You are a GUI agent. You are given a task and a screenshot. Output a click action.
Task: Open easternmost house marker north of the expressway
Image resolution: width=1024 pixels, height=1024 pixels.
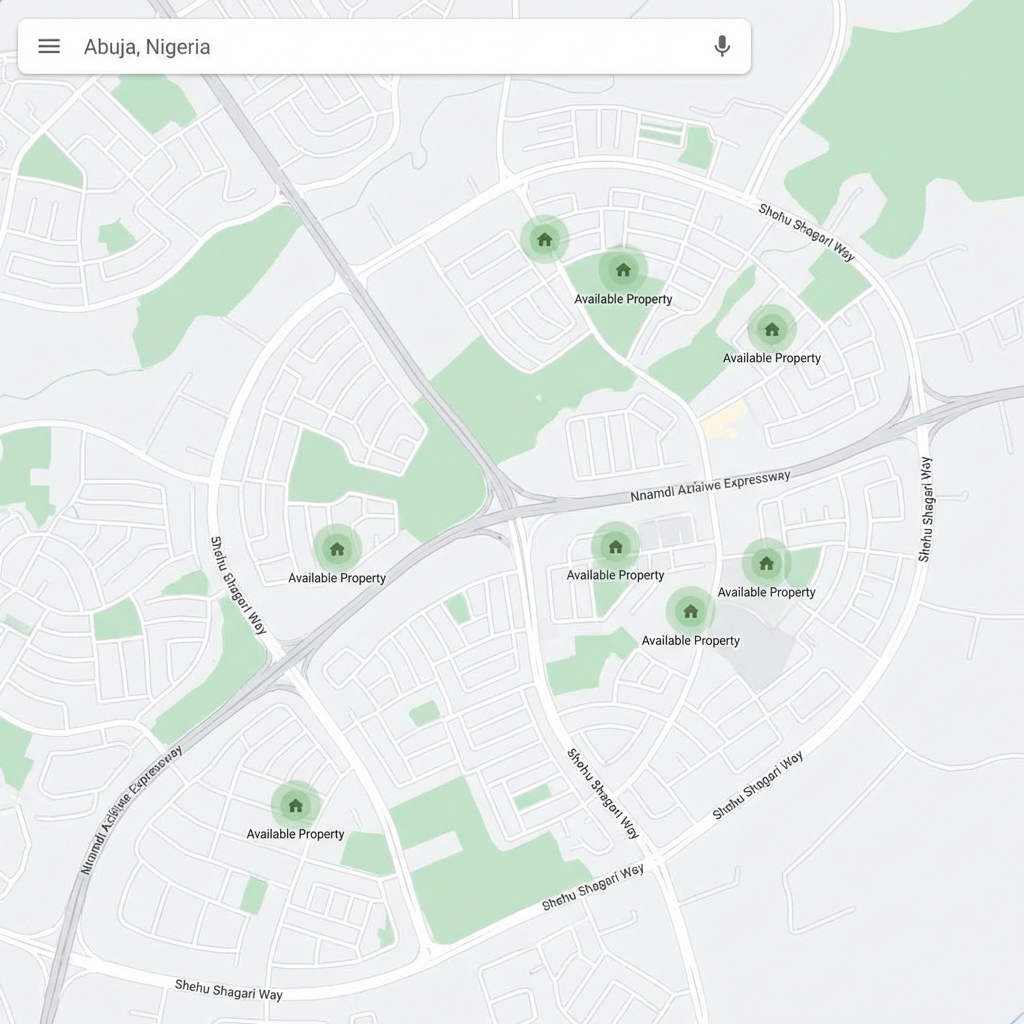(x=771, y=329)
